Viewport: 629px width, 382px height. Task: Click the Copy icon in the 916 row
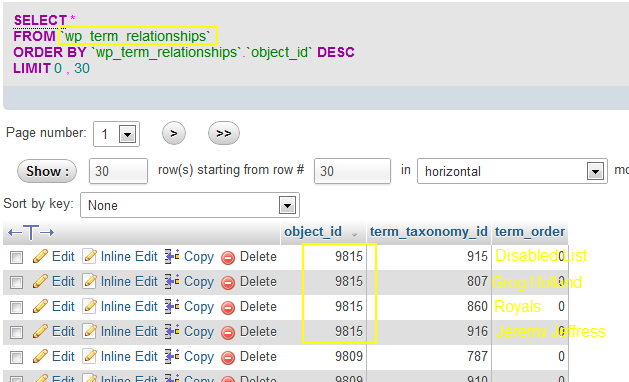tap(172, 331)
